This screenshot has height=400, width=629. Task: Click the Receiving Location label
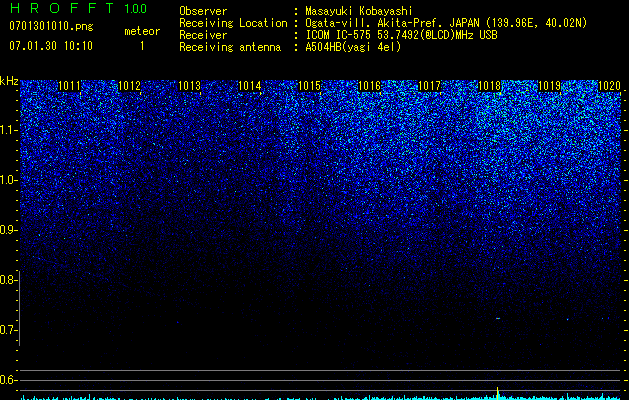(x=233, y=23)
